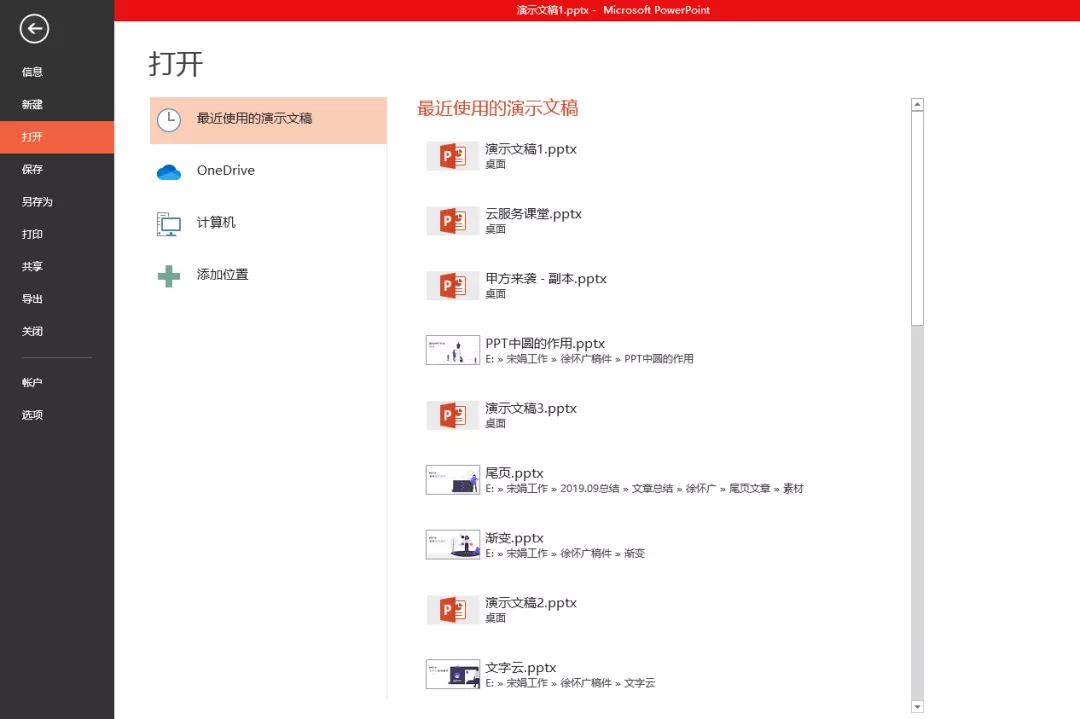This screenshot has width=1080, height=719.
Task: Open recent file name 尾页.pptx
Action: pos(514,473)
